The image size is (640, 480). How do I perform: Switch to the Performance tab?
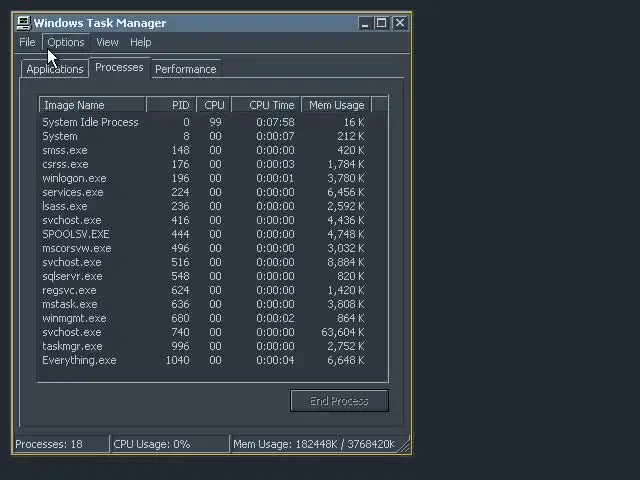click(186, 69)
